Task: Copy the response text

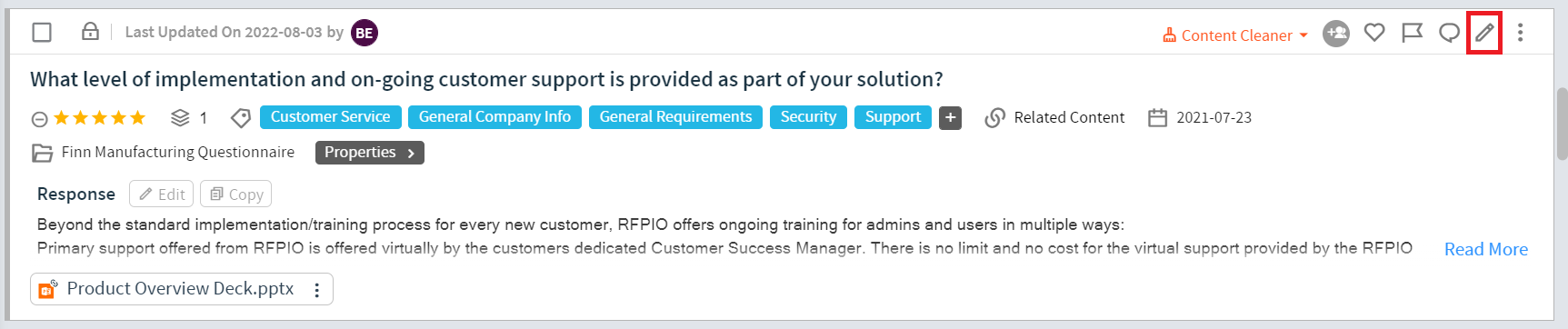Action: click(x=235, y=194)
